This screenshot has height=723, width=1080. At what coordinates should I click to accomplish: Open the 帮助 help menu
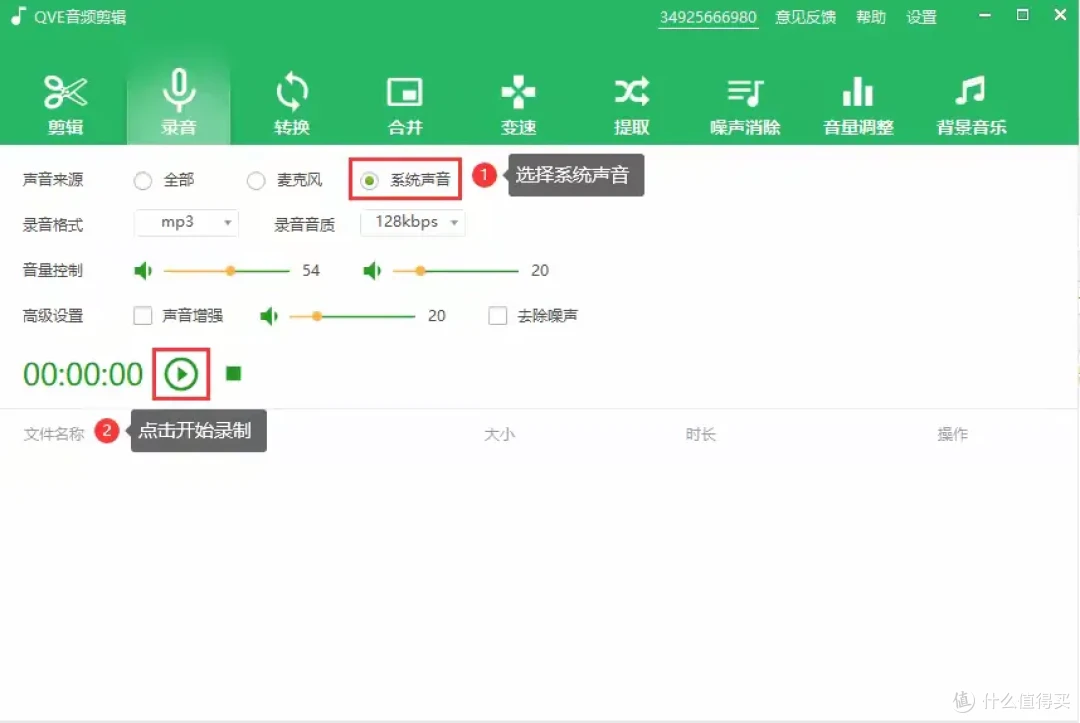click(x=871, y=17)
